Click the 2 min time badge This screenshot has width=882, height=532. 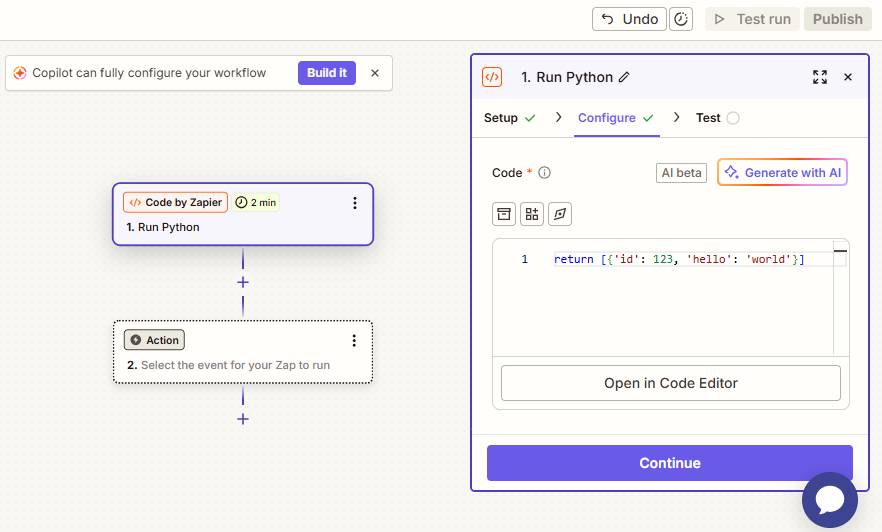pyautogui.click(x=256, y=202)
